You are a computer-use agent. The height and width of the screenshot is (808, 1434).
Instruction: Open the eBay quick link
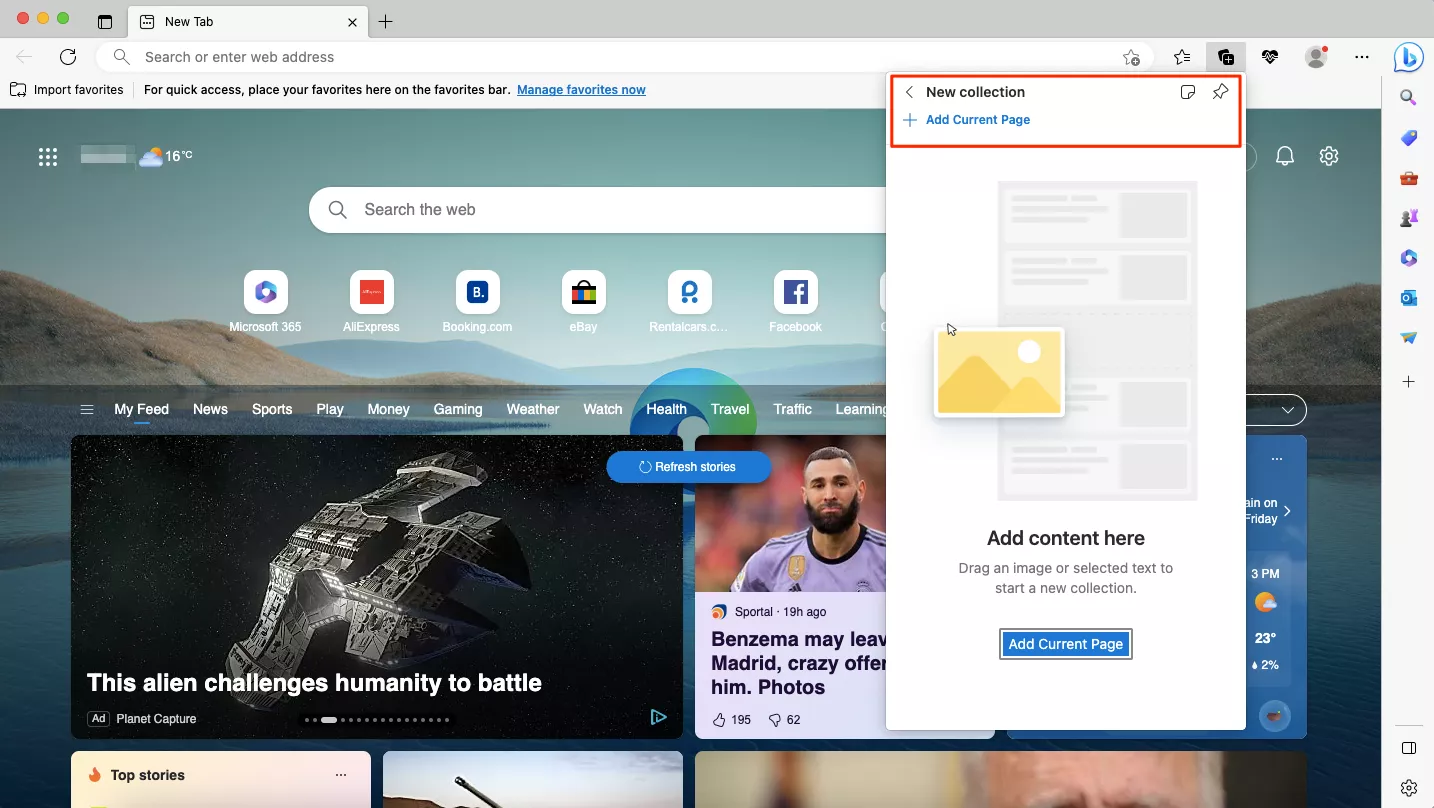coord(583,302)
